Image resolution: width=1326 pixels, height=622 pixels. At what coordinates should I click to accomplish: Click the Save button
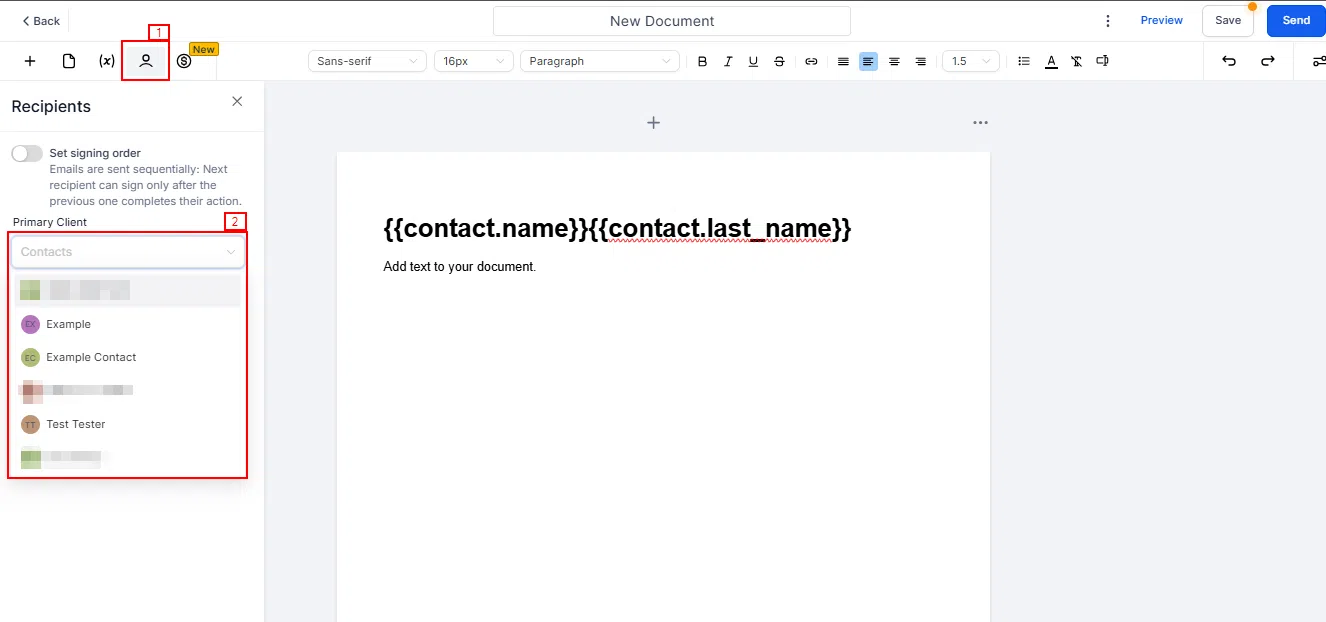[1228, 20]
